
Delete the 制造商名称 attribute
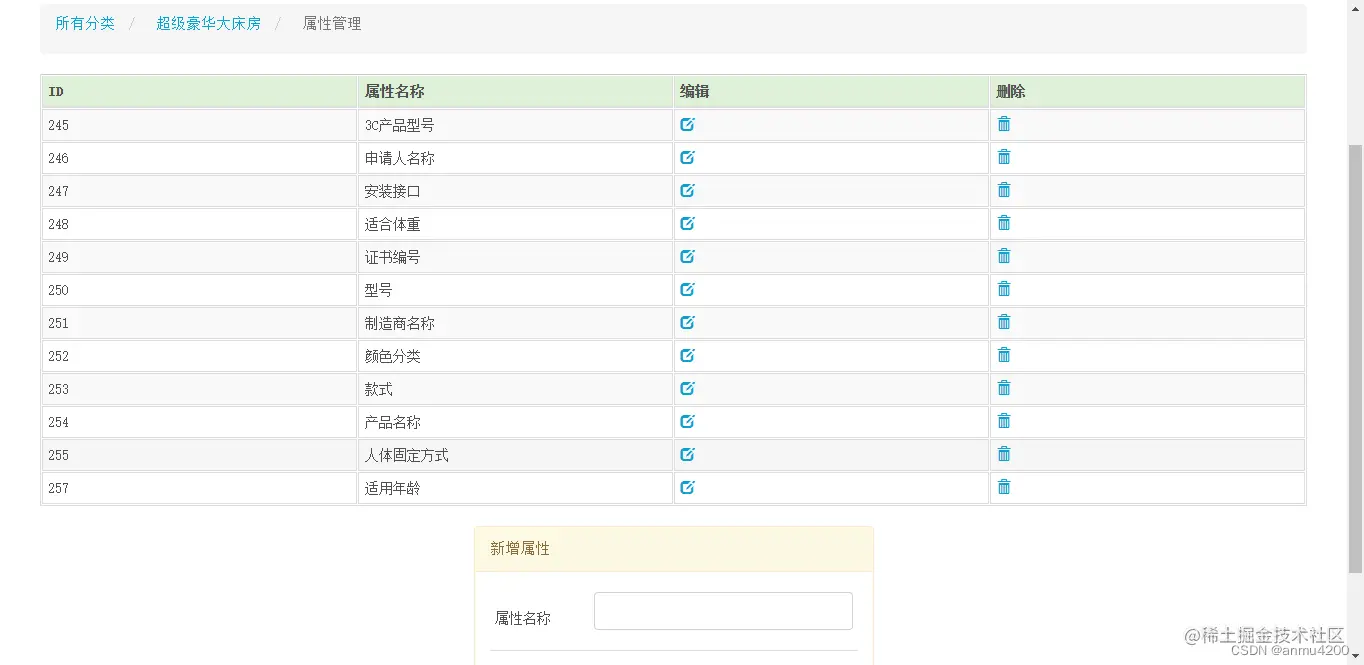[1004, 322]
